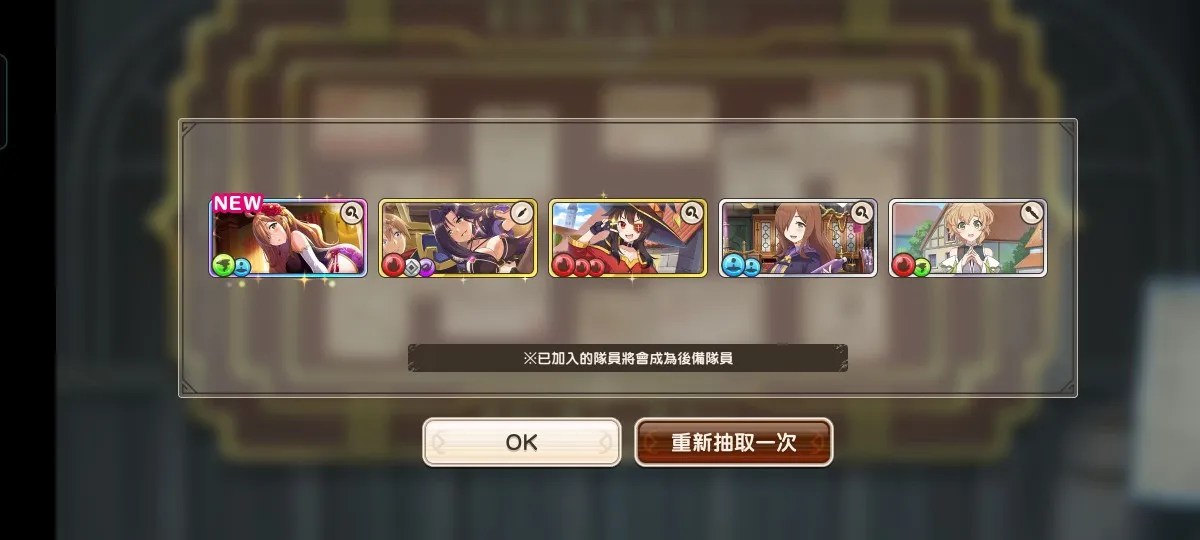Screen dimensions: 1200x540
Task: Tap the staff icon on the brown-haired mage card
Action: [x=862, y=212]
